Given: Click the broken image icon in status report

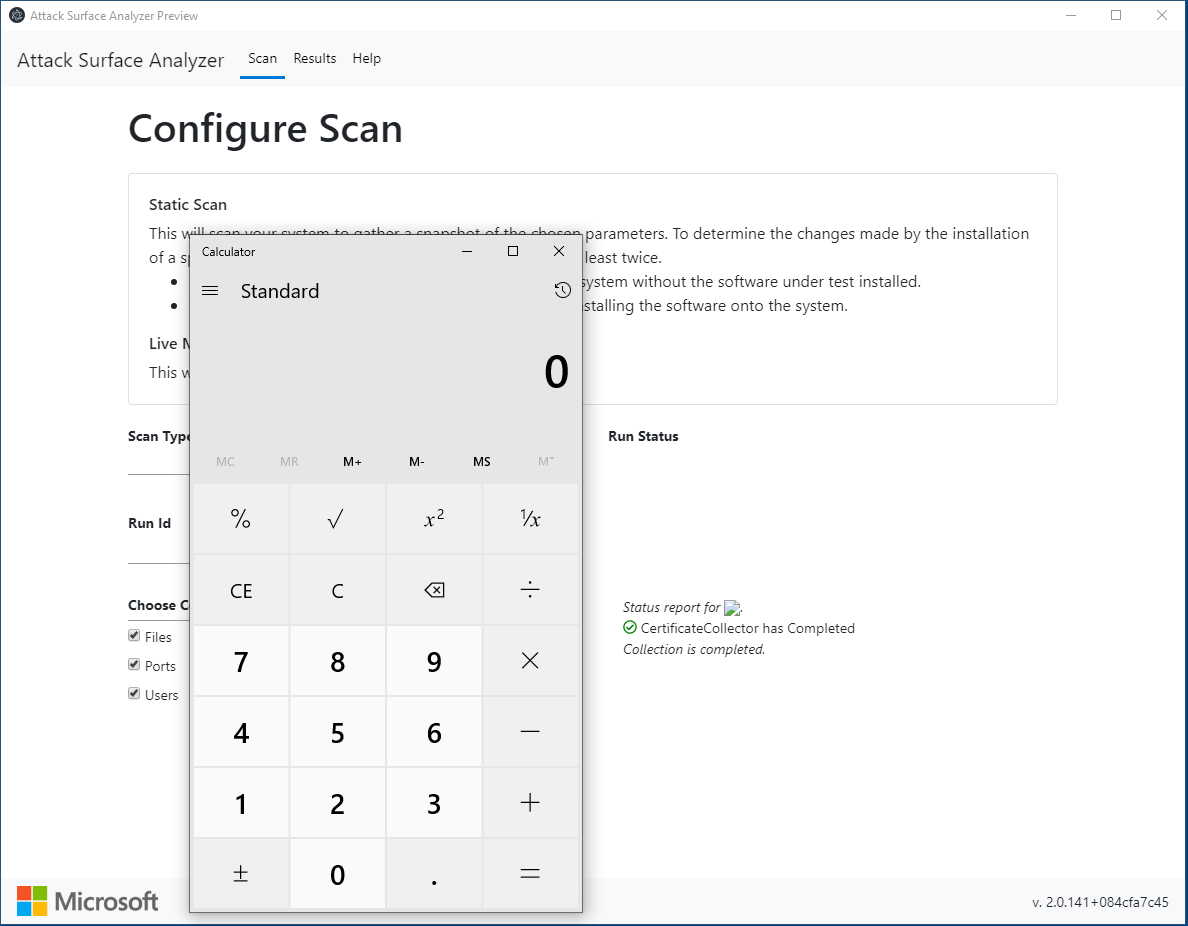Looking at the screenshot, I should pos(732,608).
